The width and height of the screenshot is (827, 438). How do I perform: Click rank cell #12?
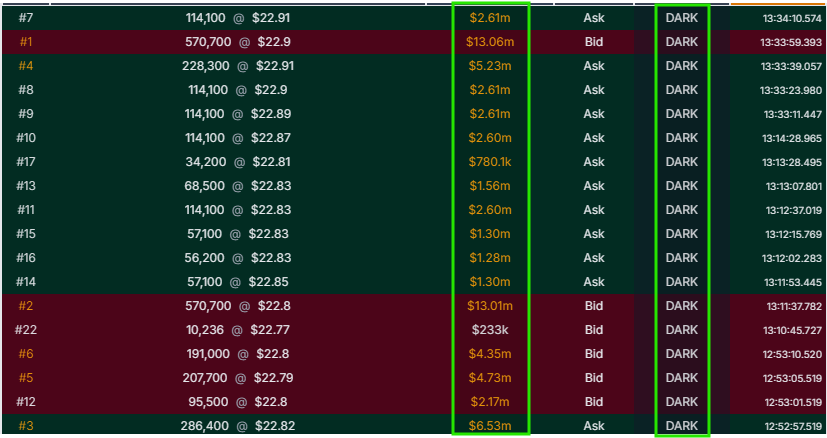(26, 402)
